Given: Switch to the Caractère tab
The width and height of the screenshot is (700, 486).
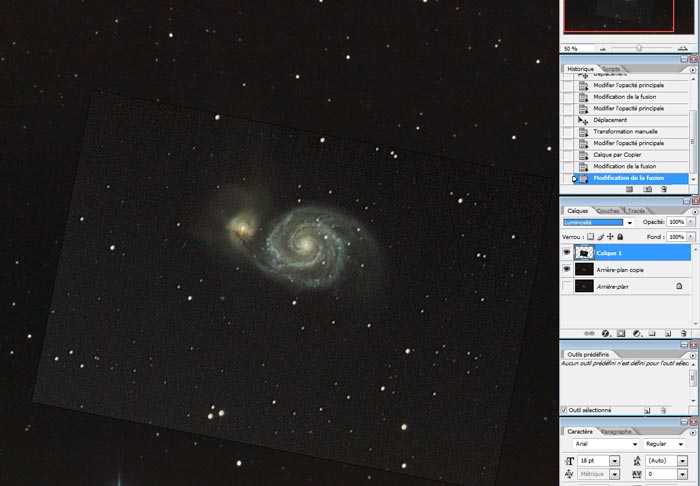Looking at the screenshot, I should click(x=579, y=432).
